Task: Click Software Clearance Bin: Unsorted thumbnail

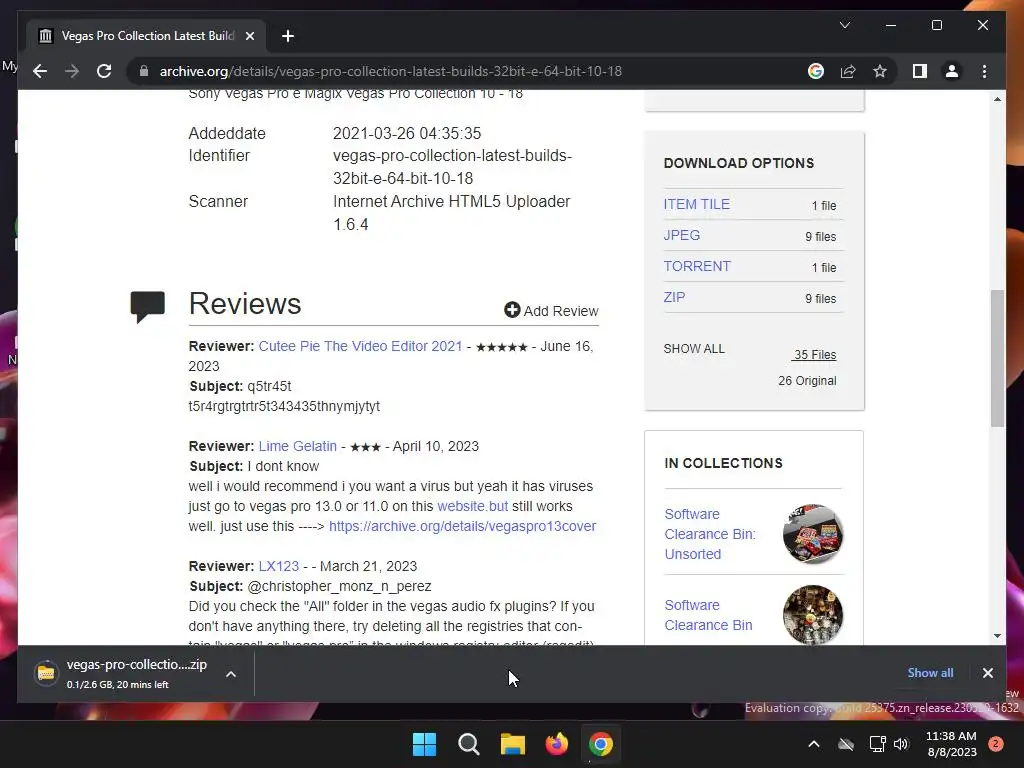Action: click(813, 534)
